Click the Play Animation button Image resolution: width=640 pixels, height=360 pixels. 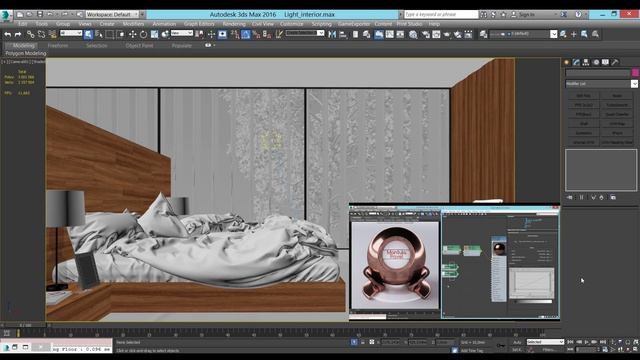pos(587,342)
